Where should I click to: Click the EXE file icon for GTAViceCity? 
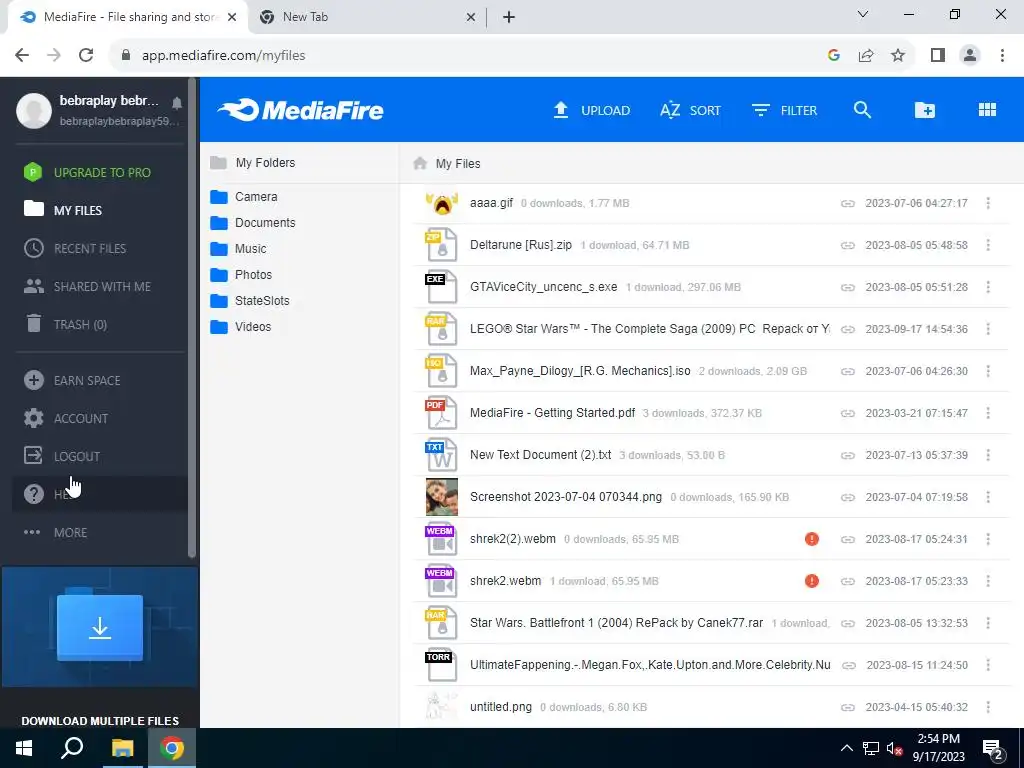(441, 287)
